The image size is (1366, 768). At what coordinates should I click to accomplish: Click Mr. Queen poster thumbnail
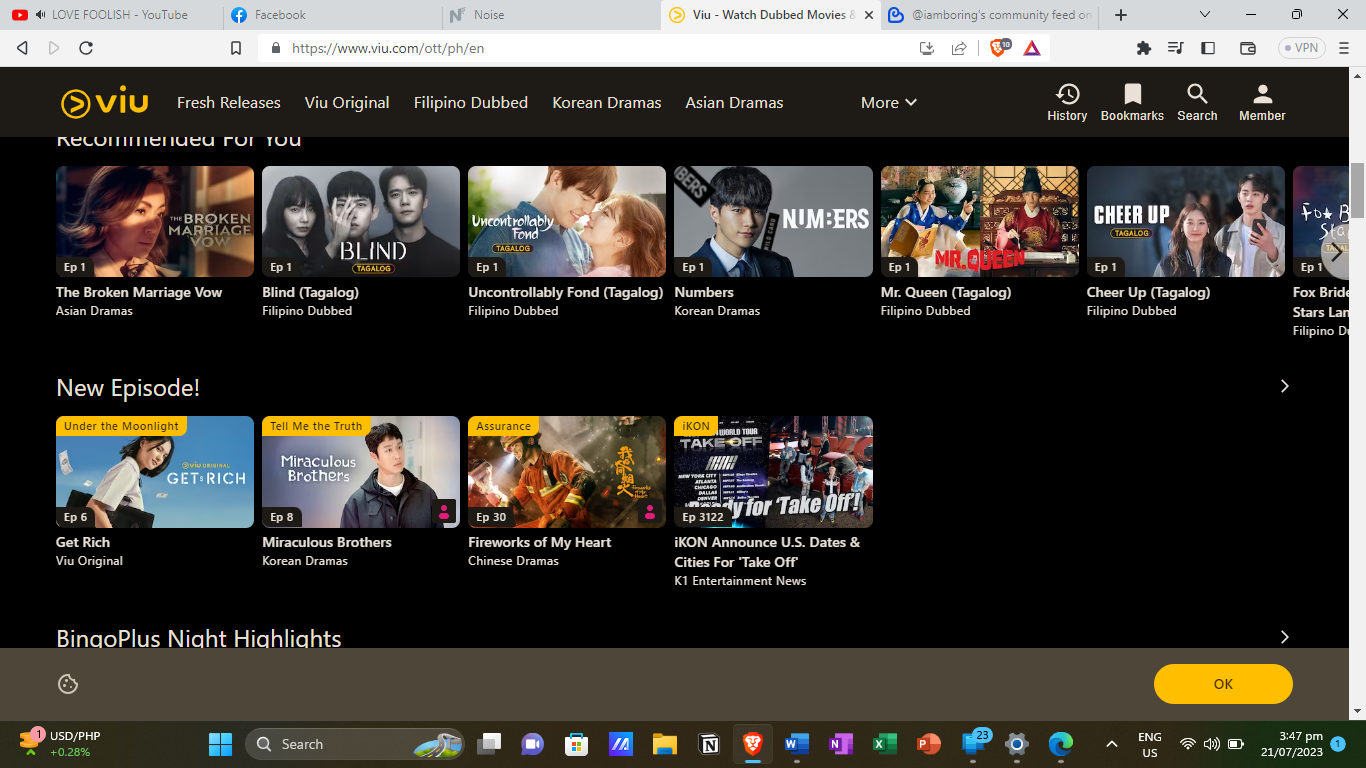(980, 221)
